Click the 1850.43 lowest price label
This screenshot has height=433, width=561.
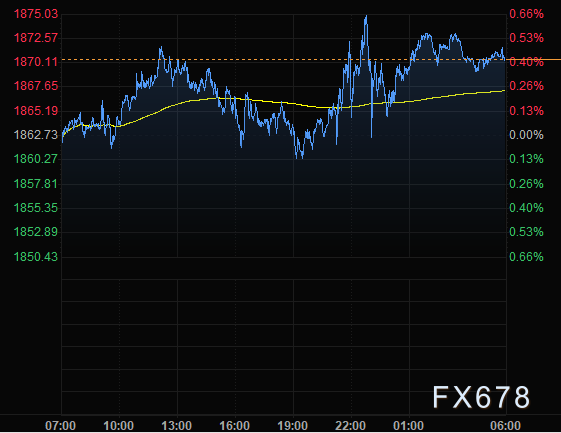36,257
